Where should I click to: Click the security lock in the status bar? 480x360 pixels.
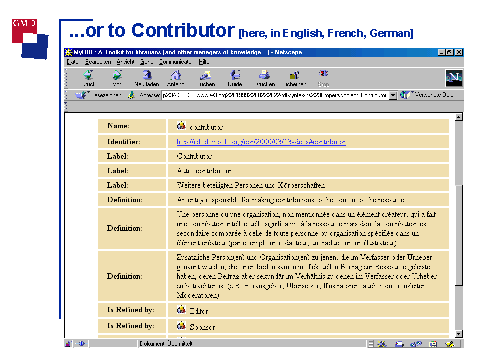tap(68, 343)
